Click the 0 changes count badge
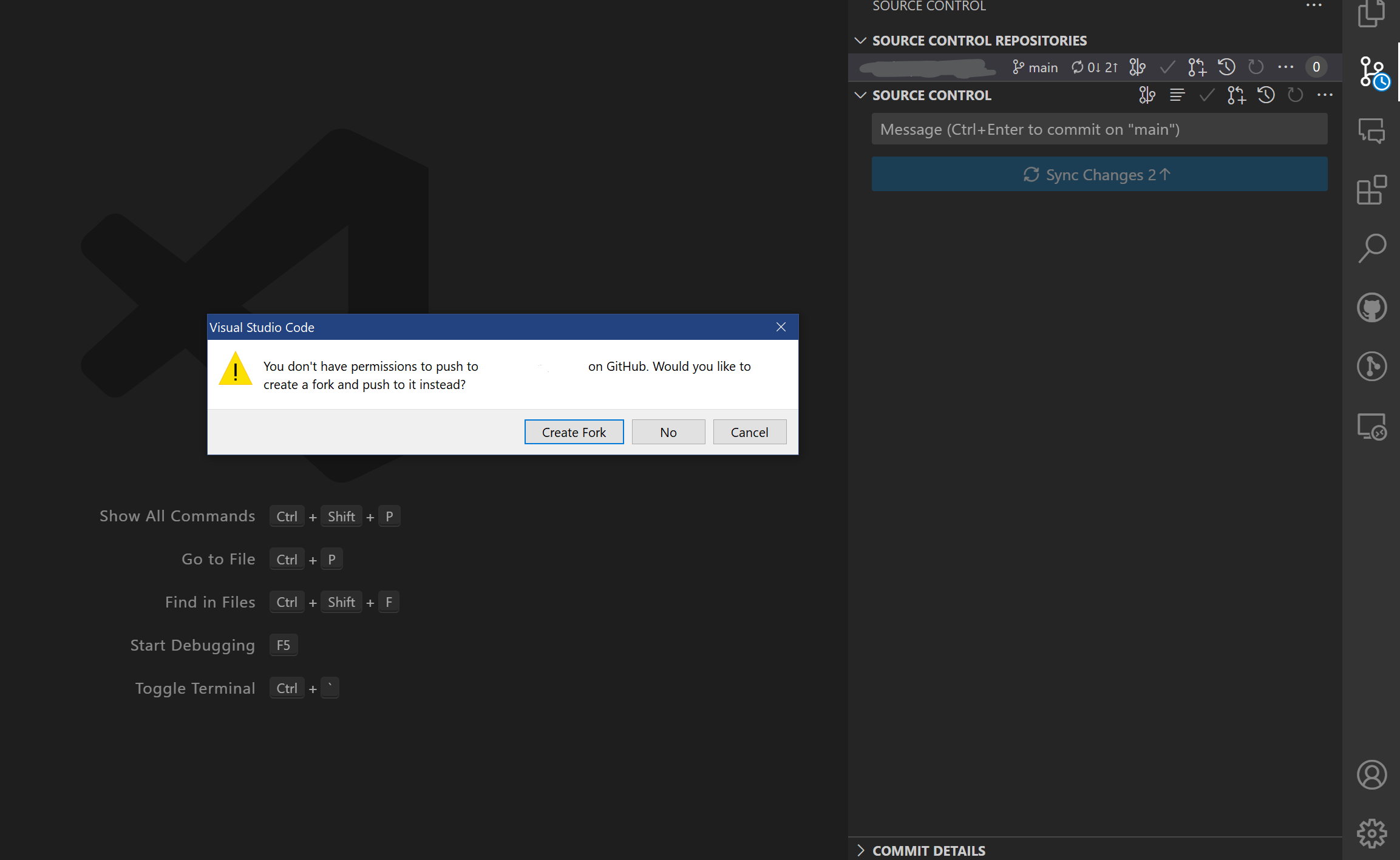This screenshot has height=860, width=1400. click(1316, 67)
